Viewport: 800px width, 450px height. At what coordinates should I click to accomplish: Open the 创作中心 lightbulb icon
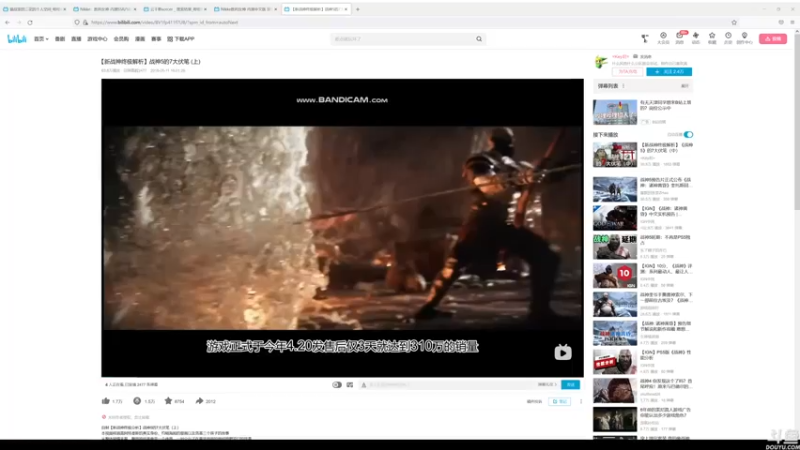744,38
